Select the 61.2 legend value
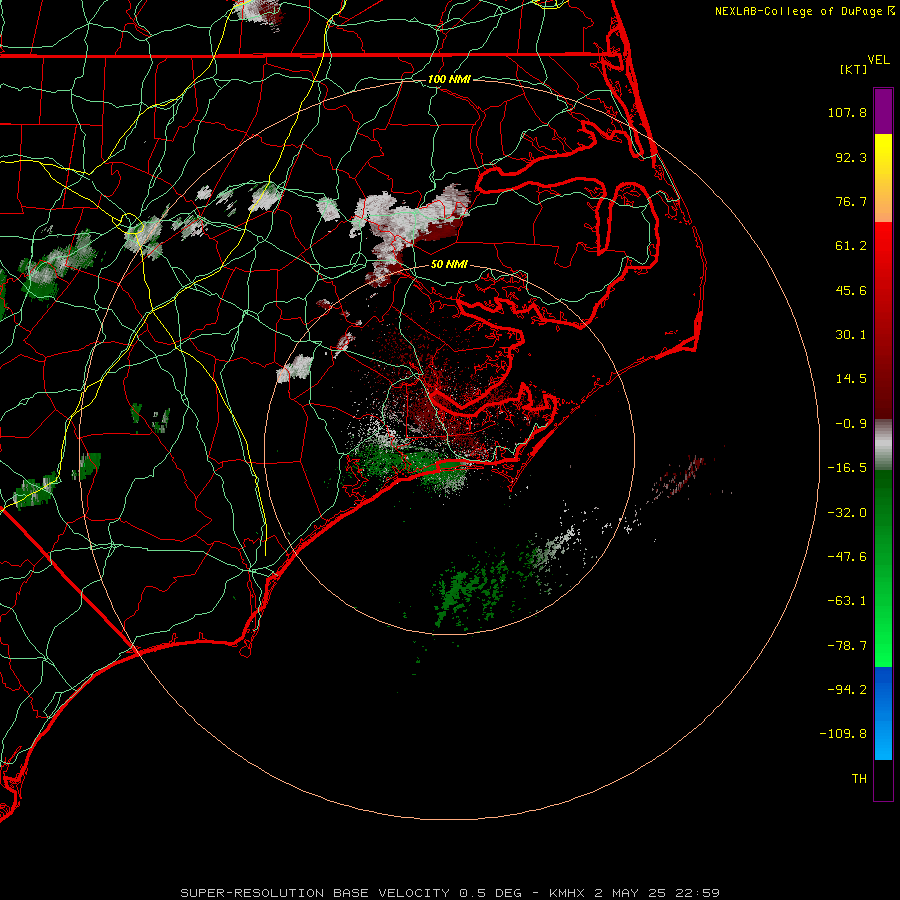900x900 pixels. 851,246
